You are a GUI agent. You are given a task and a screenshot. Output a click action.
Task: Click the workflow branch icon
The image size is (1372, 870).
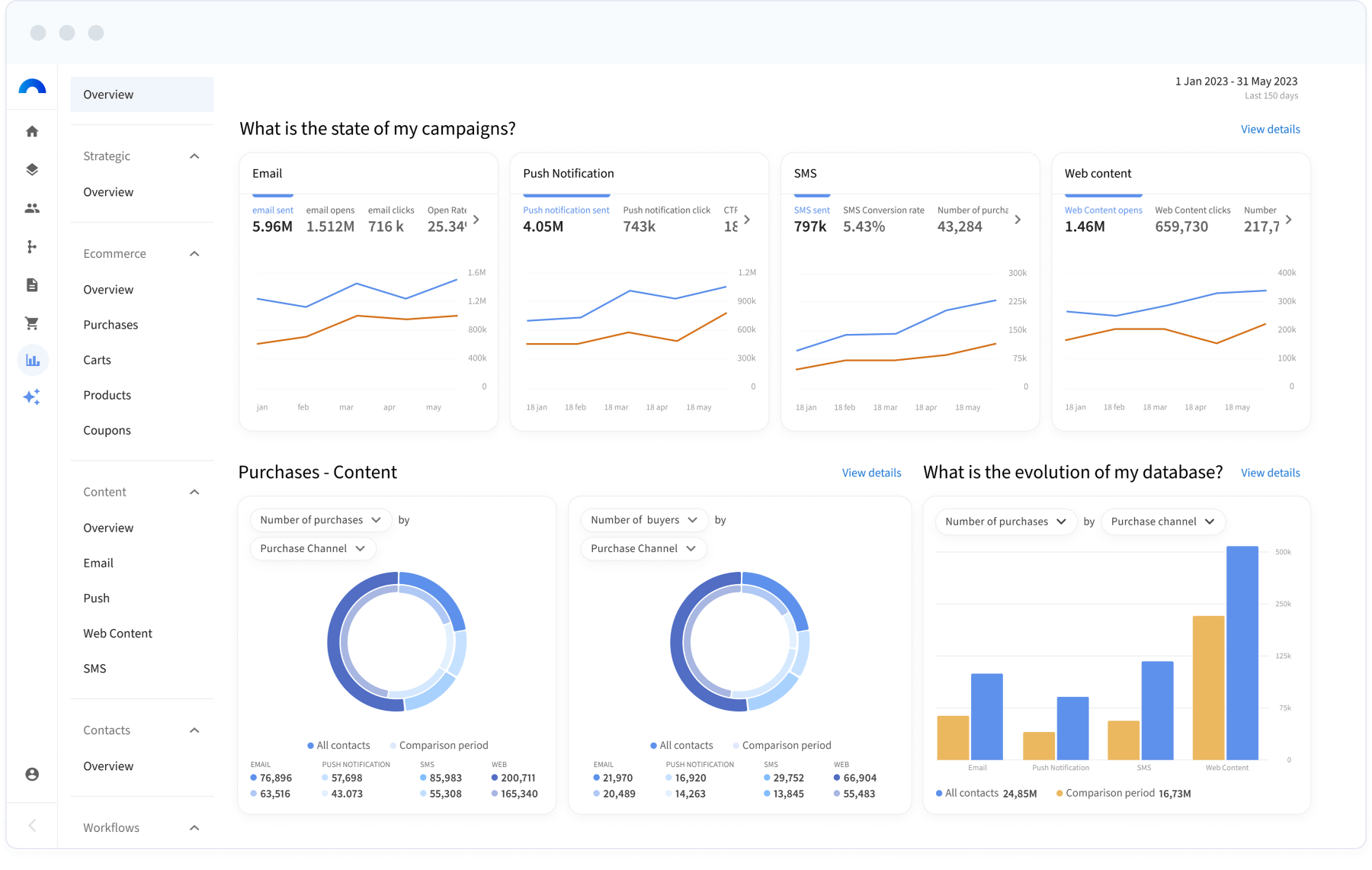(x=32, y=246)
